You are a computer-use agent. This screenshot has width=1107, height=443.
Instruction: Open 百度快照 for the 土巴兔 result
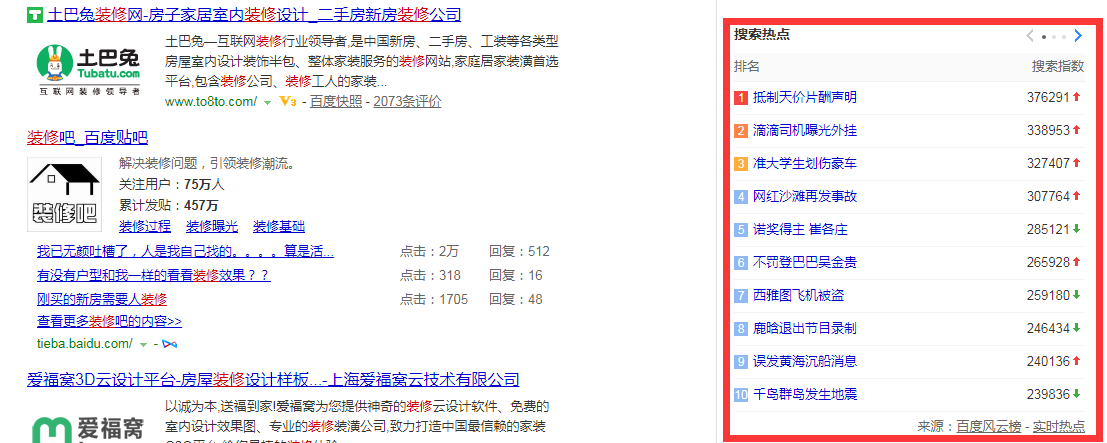335,102
